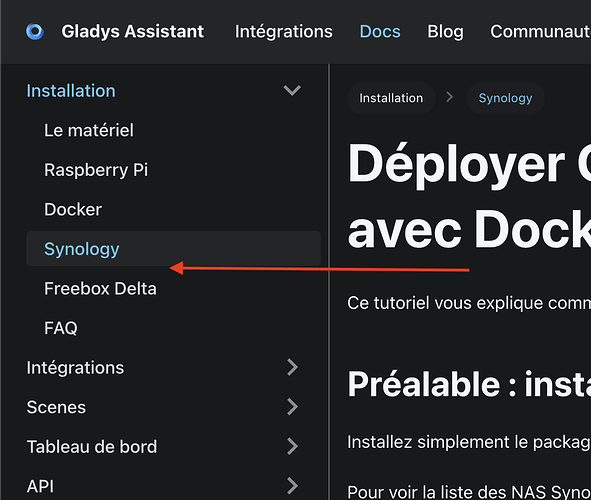Open the Raspberry Pi installation page
The image size is (591, 500).
(96, 170)
